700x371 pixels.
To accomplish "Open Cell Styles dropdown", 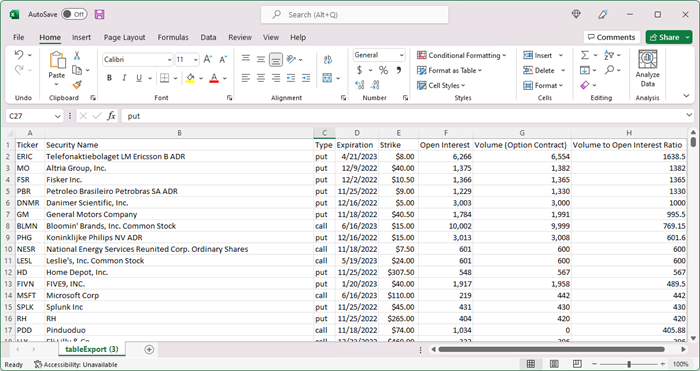I will (441, 85).
